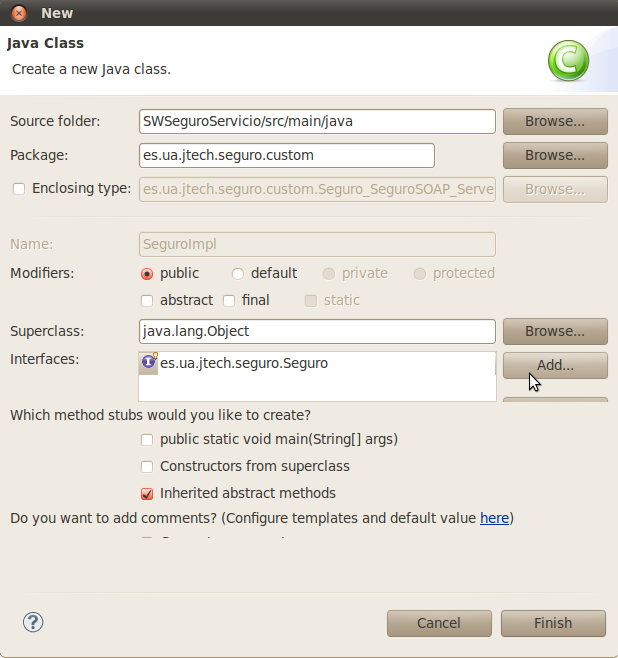
Task: Check the abstract modifier checkbox
Action: tap(147, 301)
